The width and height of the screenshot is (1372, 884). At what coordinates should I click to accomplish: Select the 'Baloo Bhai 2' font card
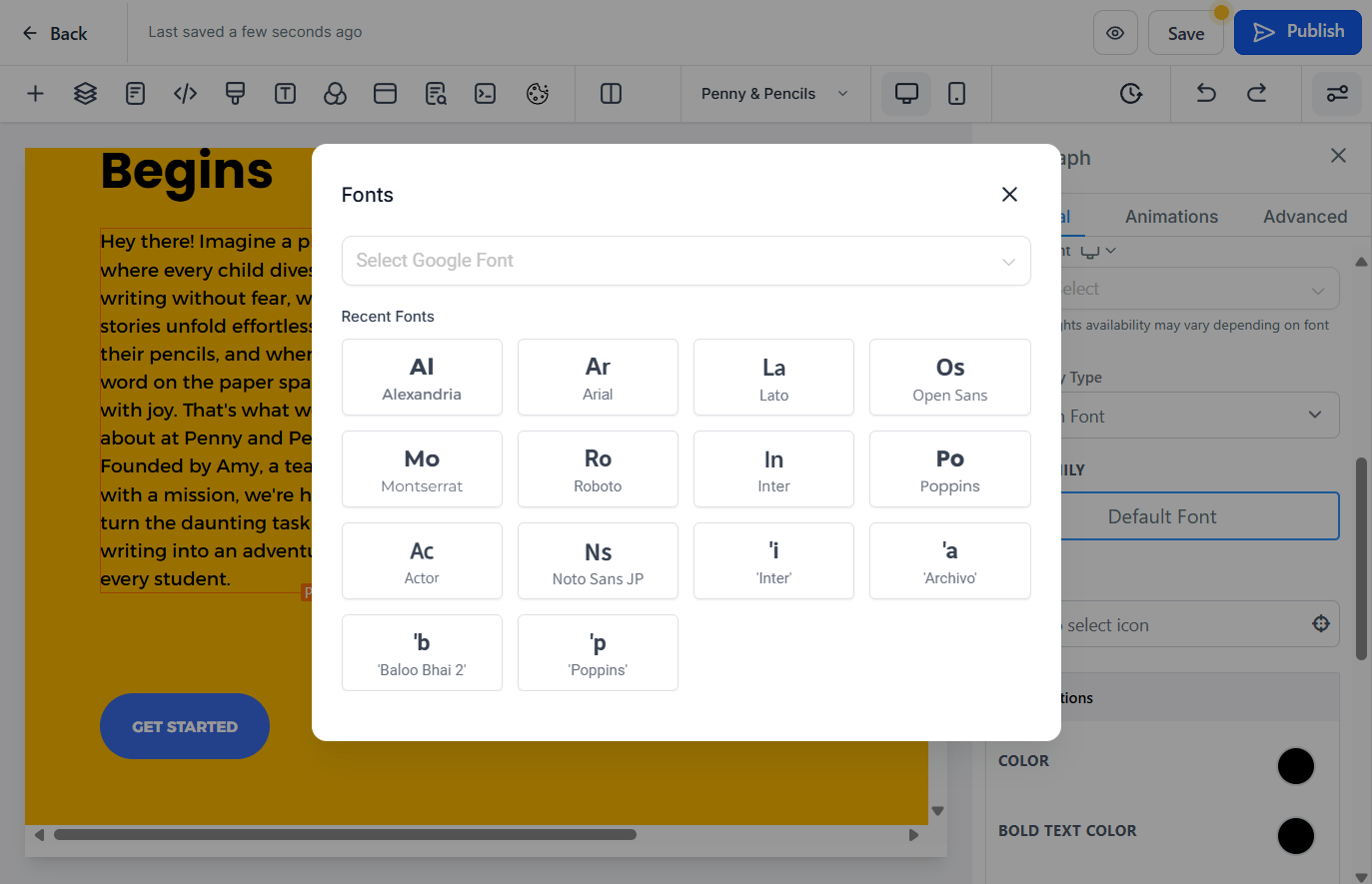click(x=422, y=653)
